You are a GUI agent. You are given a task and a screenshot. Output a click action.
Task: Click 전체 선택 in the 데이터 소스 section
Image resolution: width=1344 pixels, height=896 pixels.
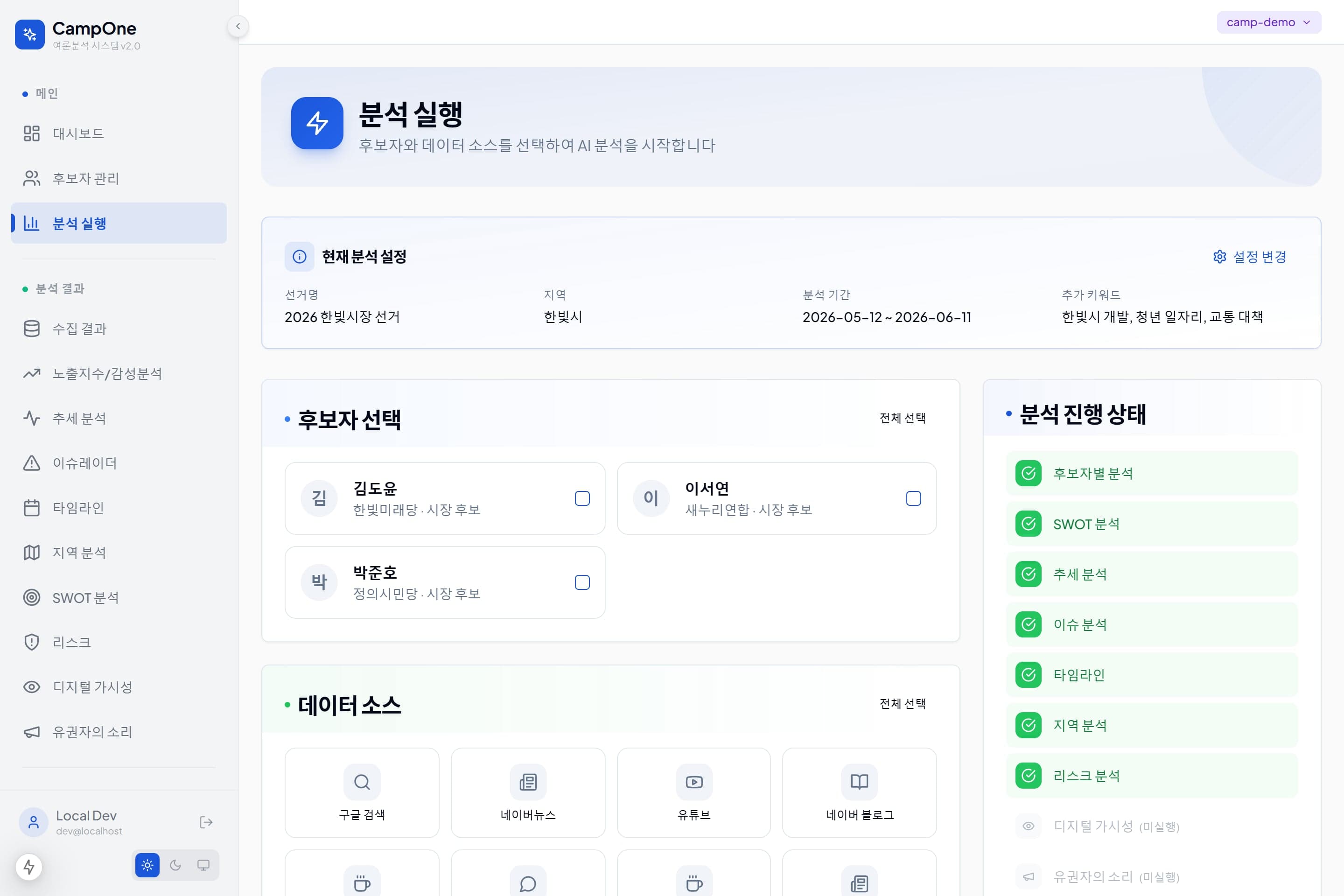point(902,704)
